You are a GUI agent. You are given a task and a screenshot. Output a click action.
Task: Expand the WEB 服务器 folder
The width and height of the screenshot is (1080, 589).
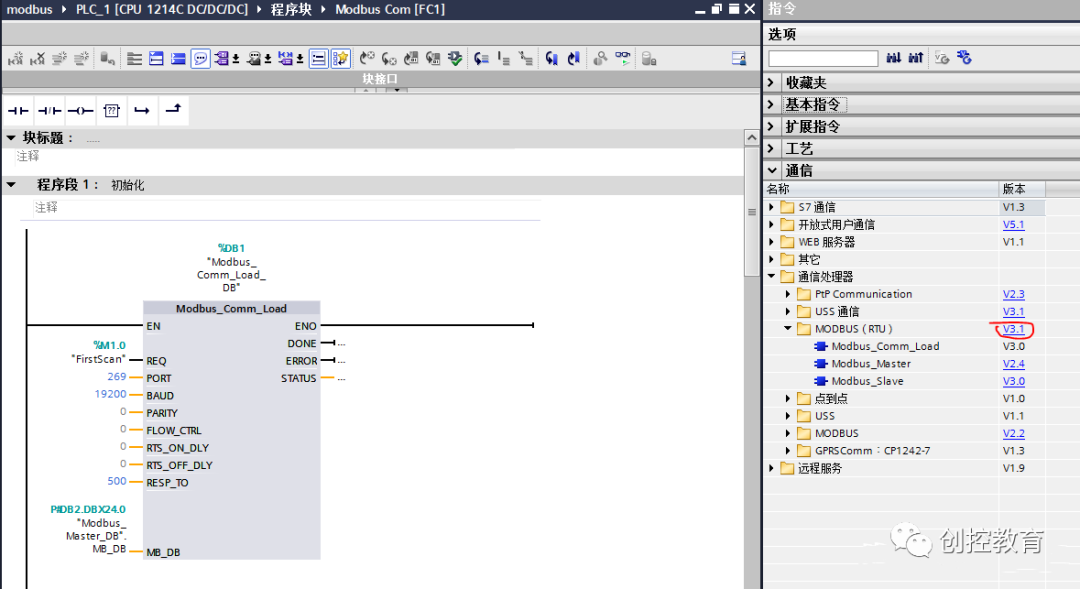(x=771, y=242)
